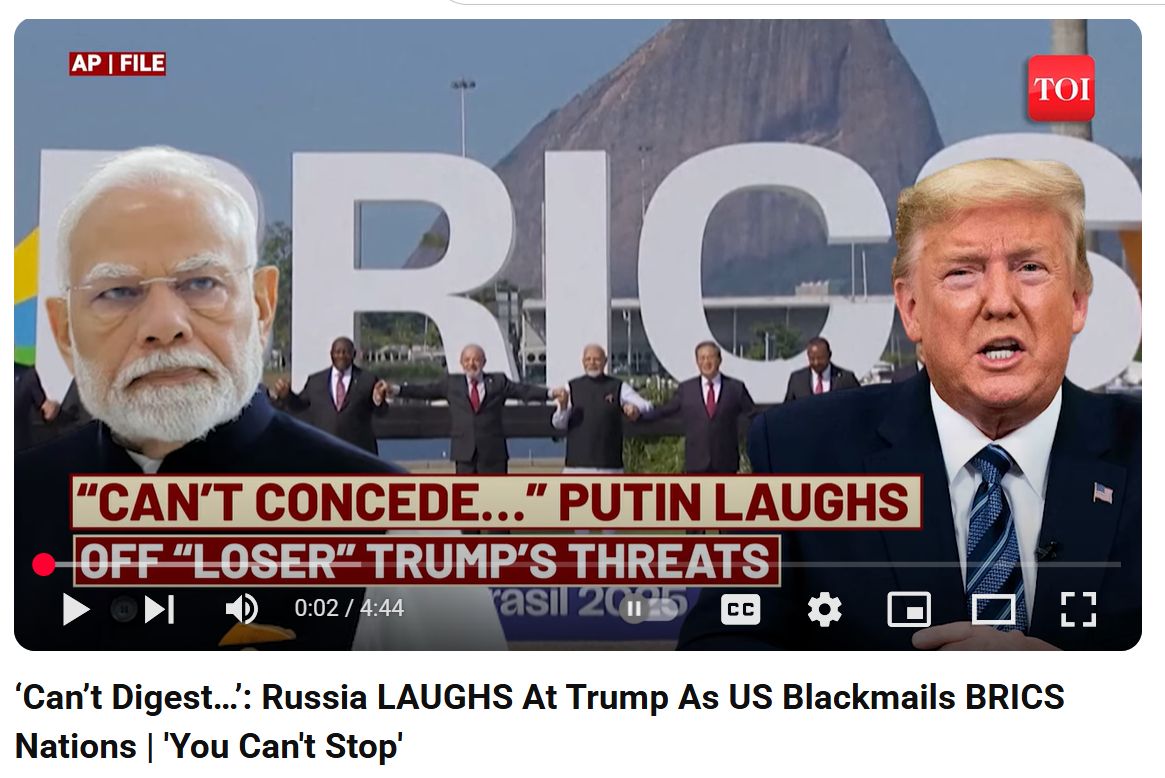
Task: Click the BRICS leaders in the video frame
Action: click(x=578, y=403)
